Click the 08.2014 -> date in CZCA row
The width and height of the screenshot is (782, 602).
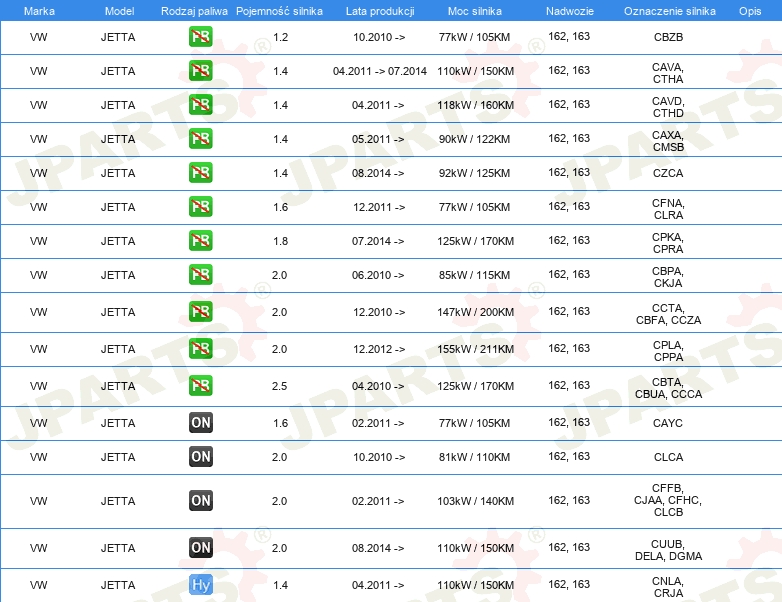(x=378, y=173)
